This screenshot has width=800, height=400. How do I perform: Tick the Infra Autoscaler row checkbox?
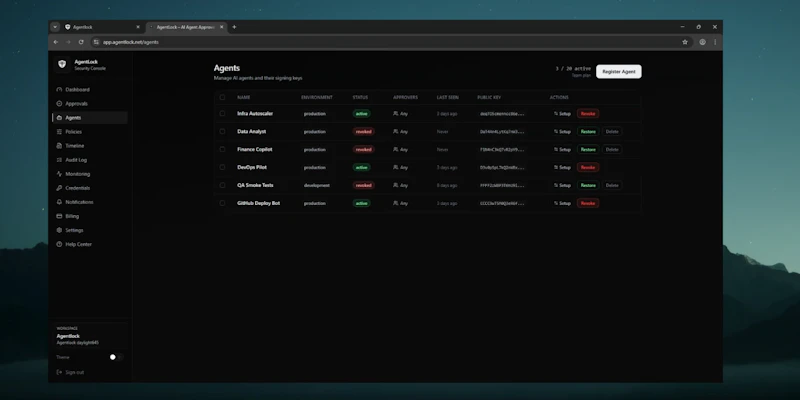[222, 113]
